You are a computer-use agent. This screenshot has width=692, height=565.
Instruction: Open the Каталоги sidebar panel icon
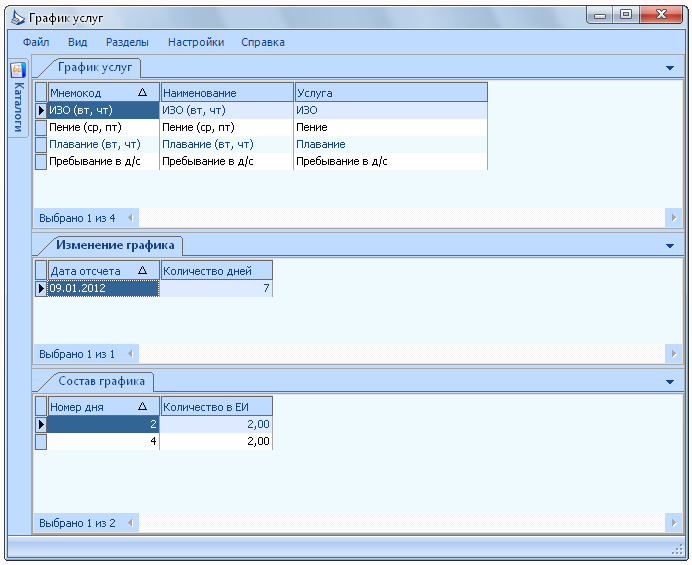click(18, 71)
